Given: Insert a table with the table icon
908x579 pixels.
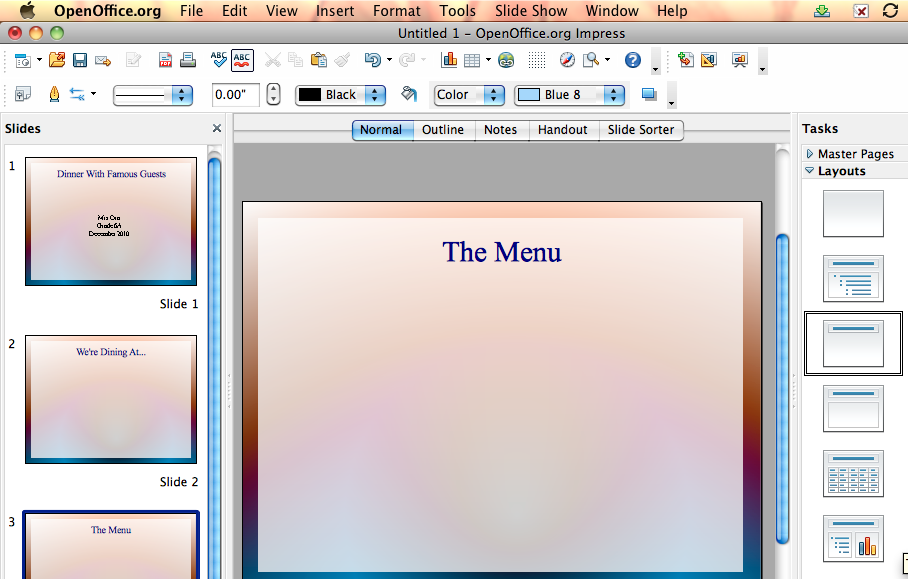Looking at the screenshot, I should 472,60.
